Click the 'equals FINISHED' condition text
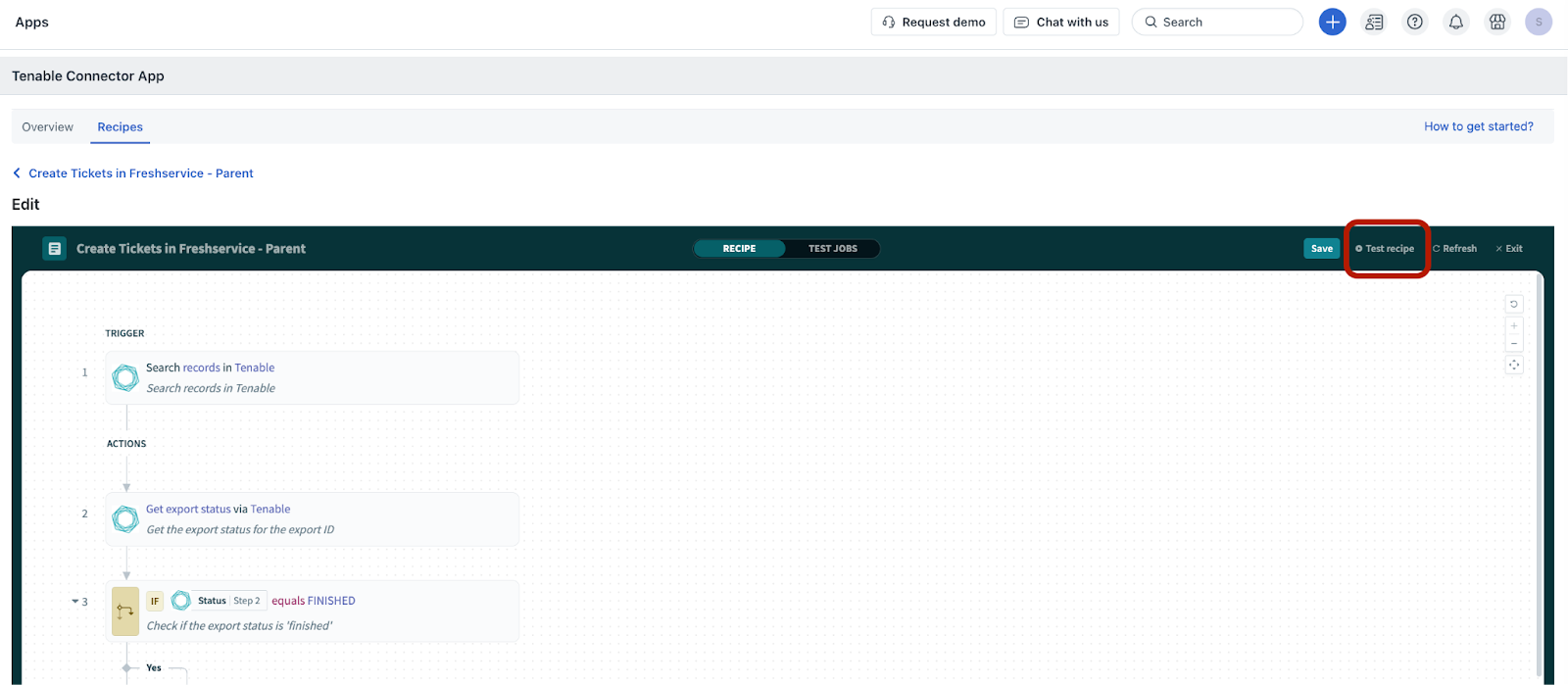Image resolution: width=1568 pixels, height=685 pixels. 314,601
